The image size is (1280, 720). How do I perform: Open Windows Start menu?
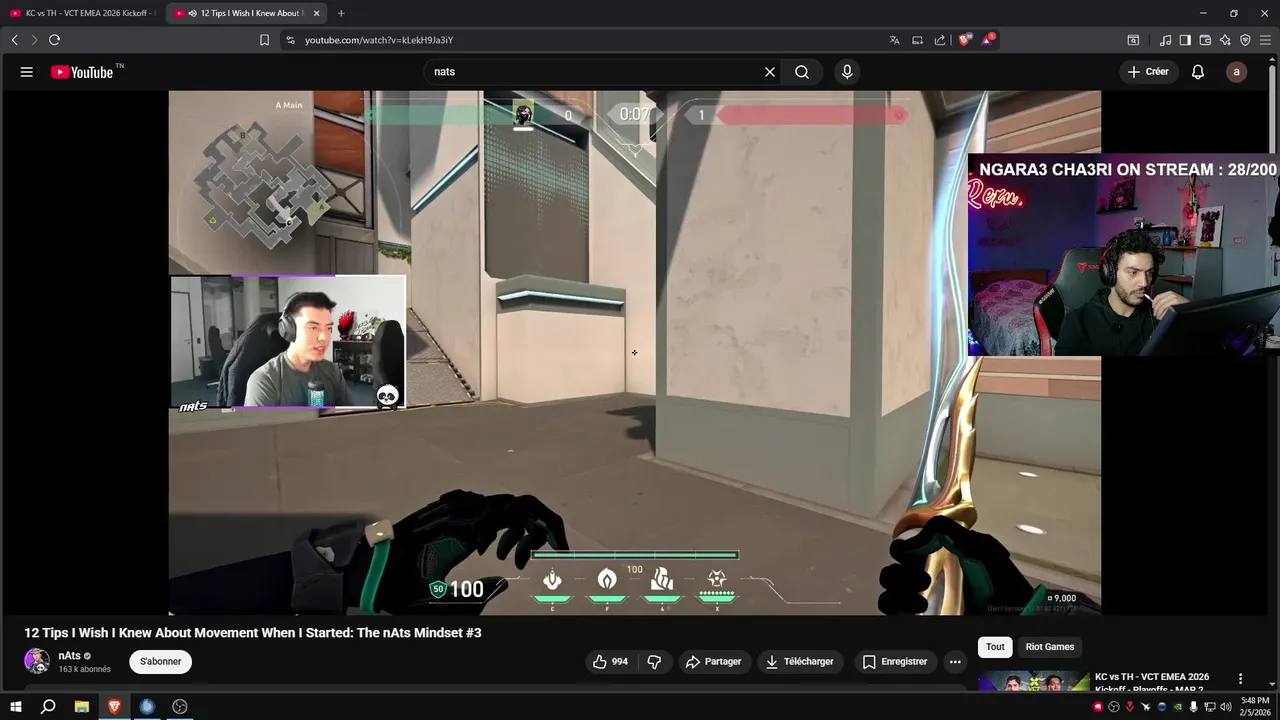16,706
